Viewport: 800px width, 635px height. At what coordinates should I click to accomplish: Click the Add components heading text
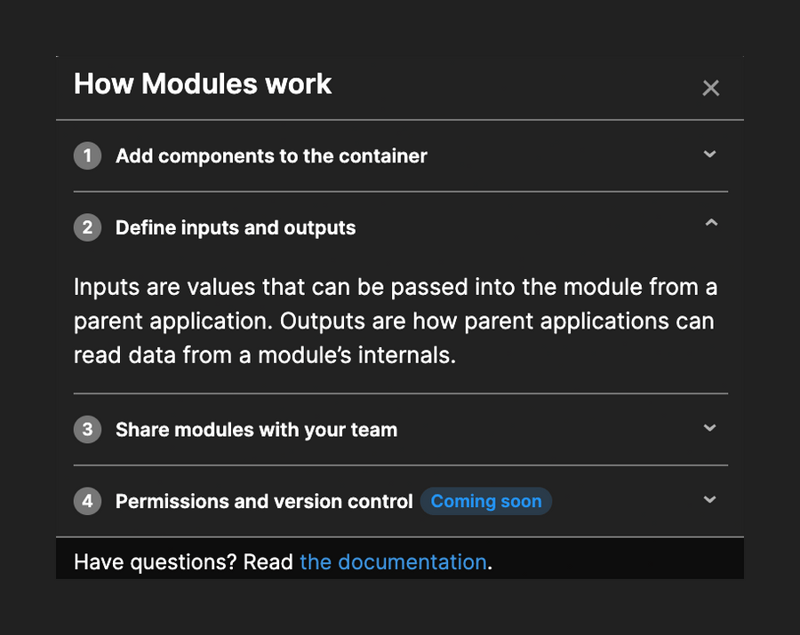271,156
